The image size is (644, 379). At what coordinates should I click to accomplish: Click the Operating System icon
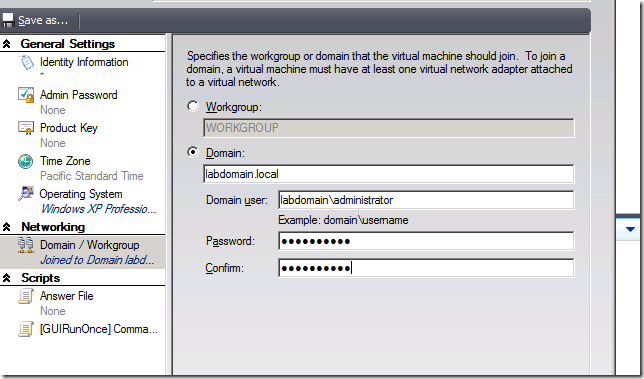(x=25, y=193)
